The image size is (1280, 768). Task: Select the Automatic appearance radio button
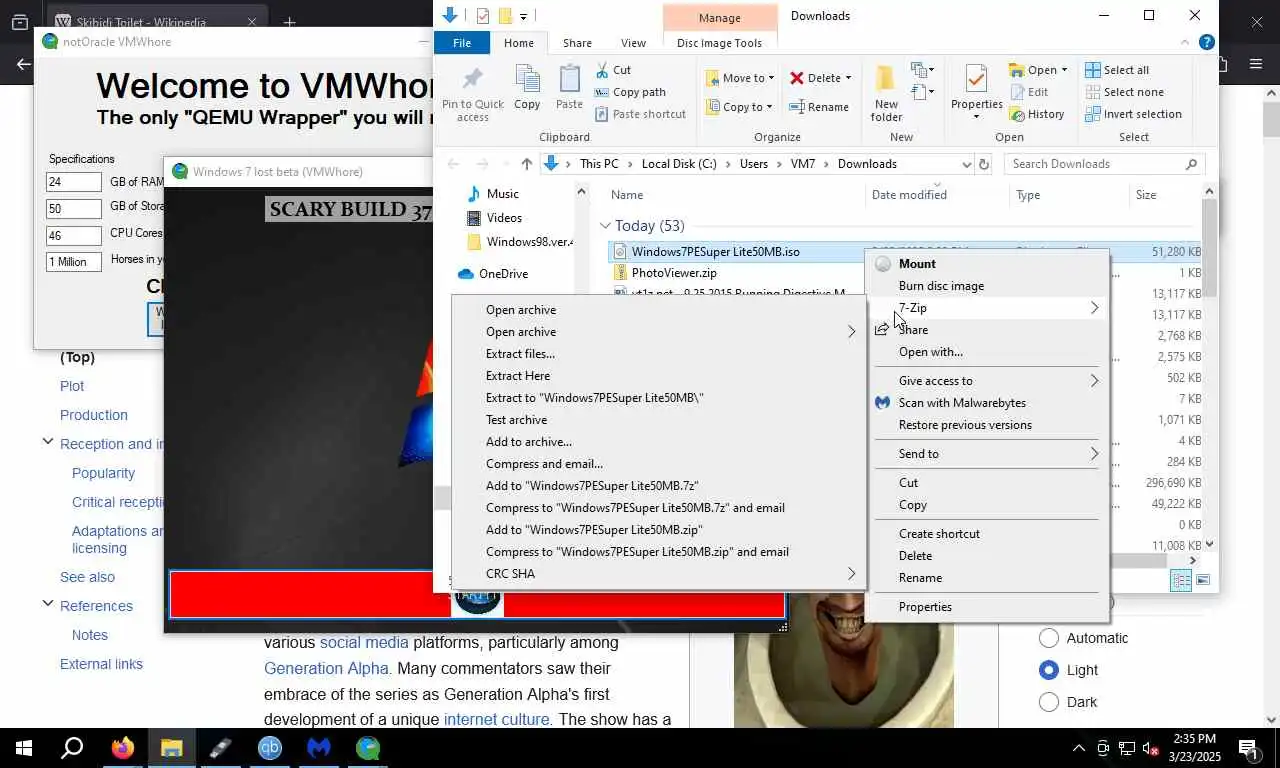point(1049,638)
